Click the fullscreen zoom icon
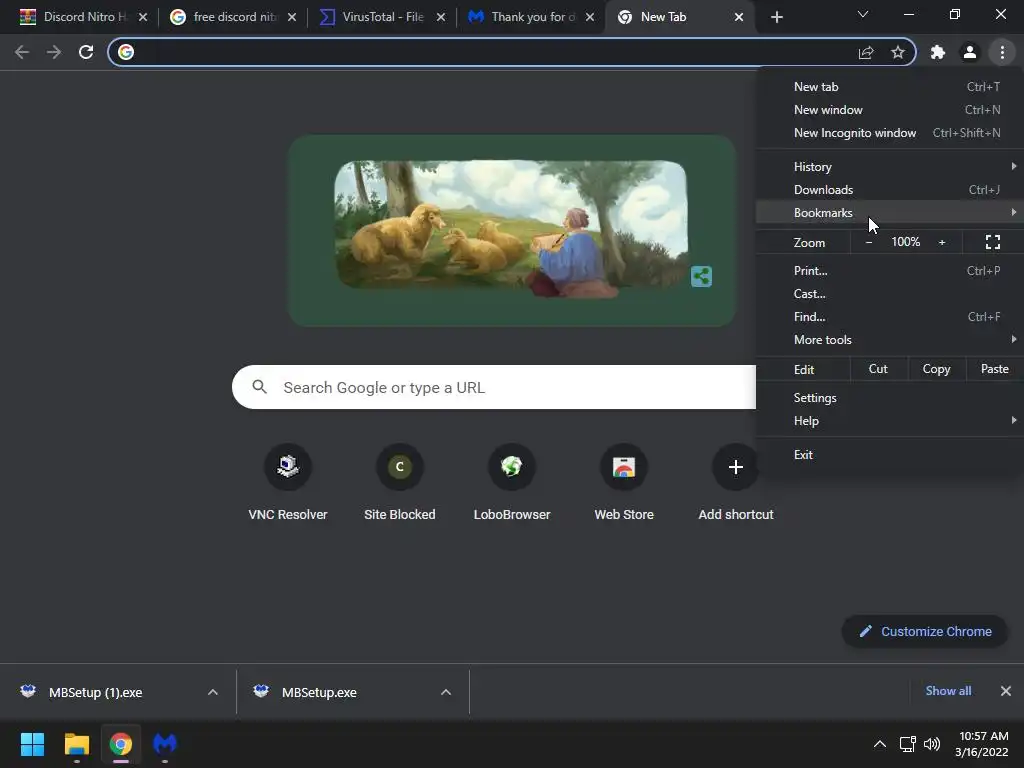 pyautogui.click(x=993, y=242)
